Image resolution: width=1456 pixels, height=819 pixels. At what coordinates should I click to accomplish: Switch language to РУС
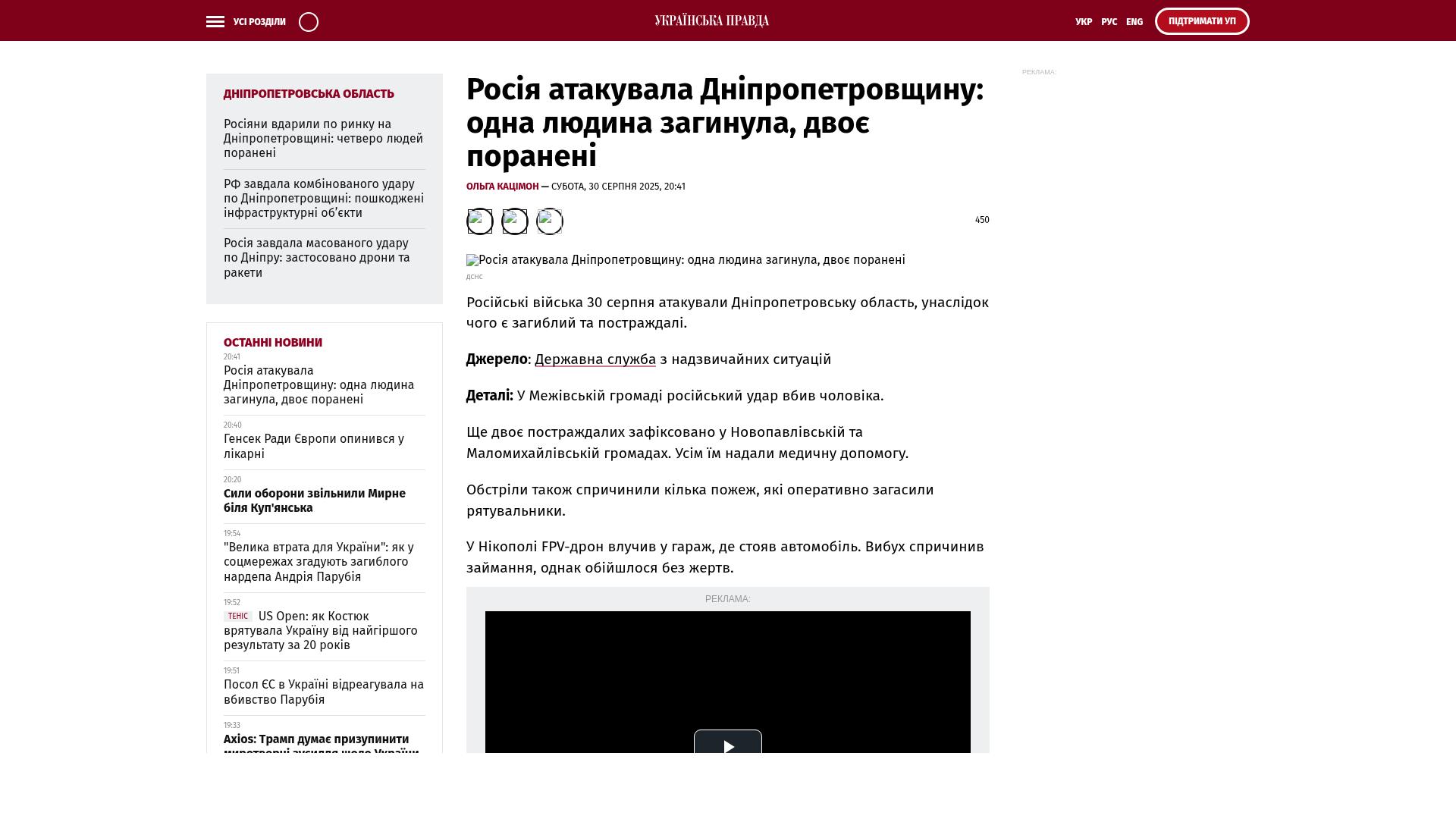(1109, 21)
